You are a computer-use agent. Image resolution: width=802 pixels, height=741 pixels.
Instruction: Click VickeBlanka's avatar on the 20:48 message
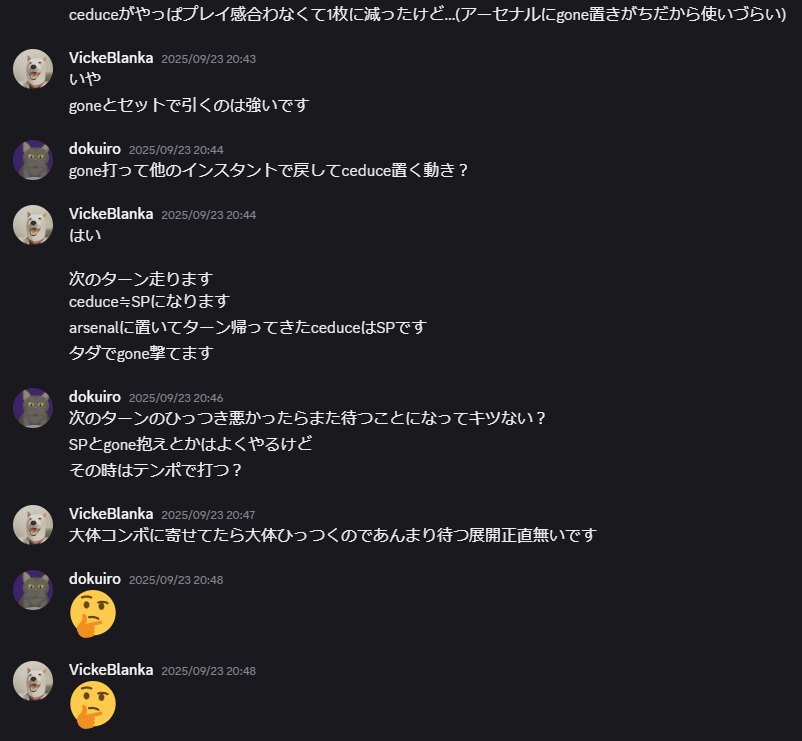pyautogui.click(x=33, y=681)
